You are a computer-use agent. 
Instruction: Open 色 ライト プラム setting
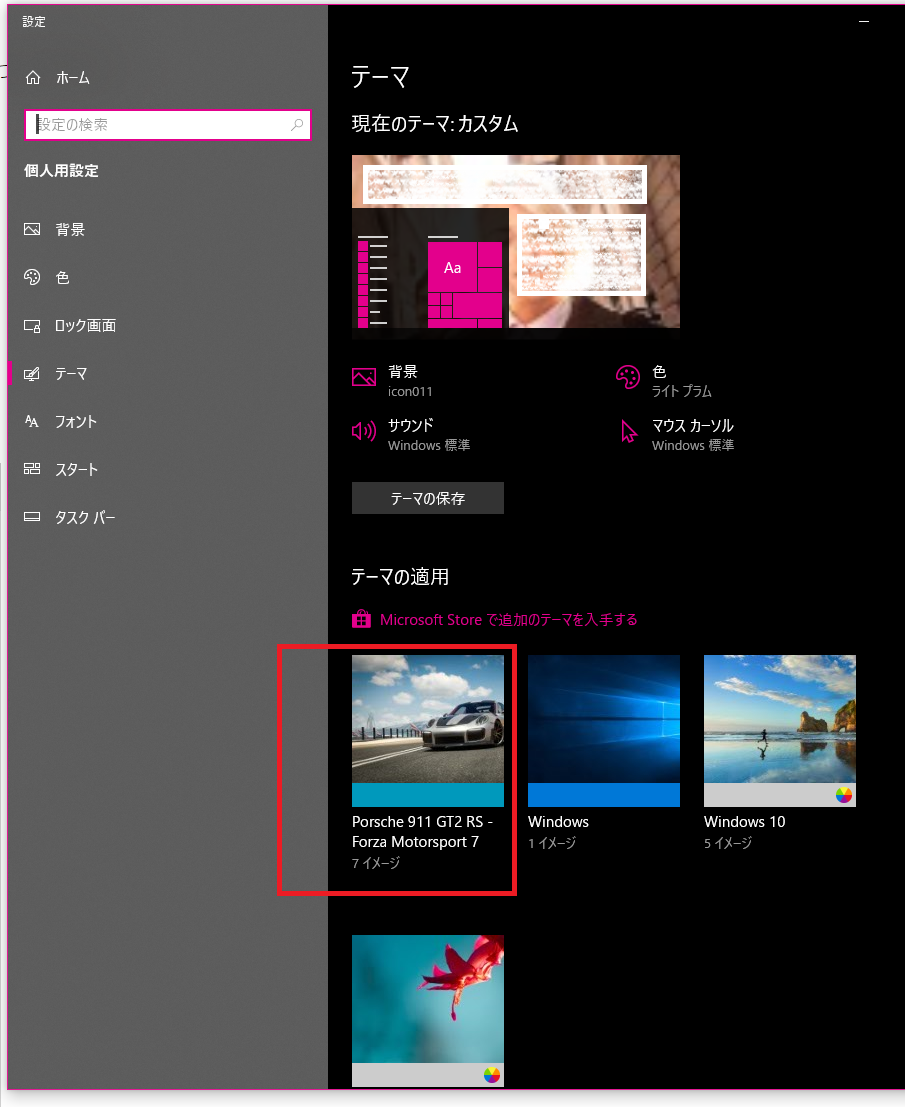[664, 381]
